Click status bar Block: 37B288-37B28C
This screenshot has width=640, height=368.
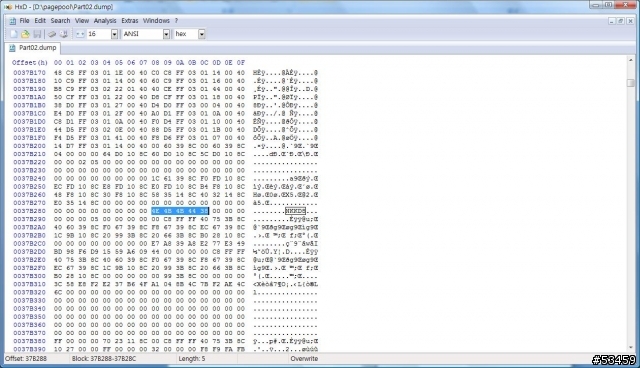[104, 359]
